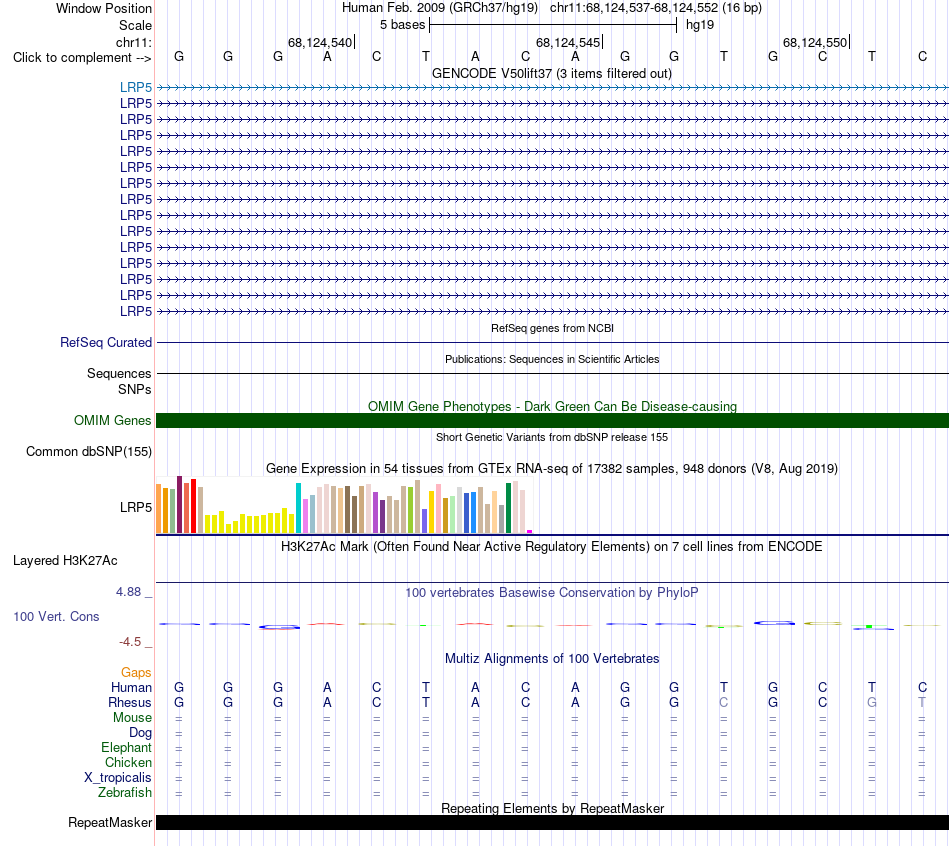
Task: Click the orange Gaps label
Action: (136, 672)
